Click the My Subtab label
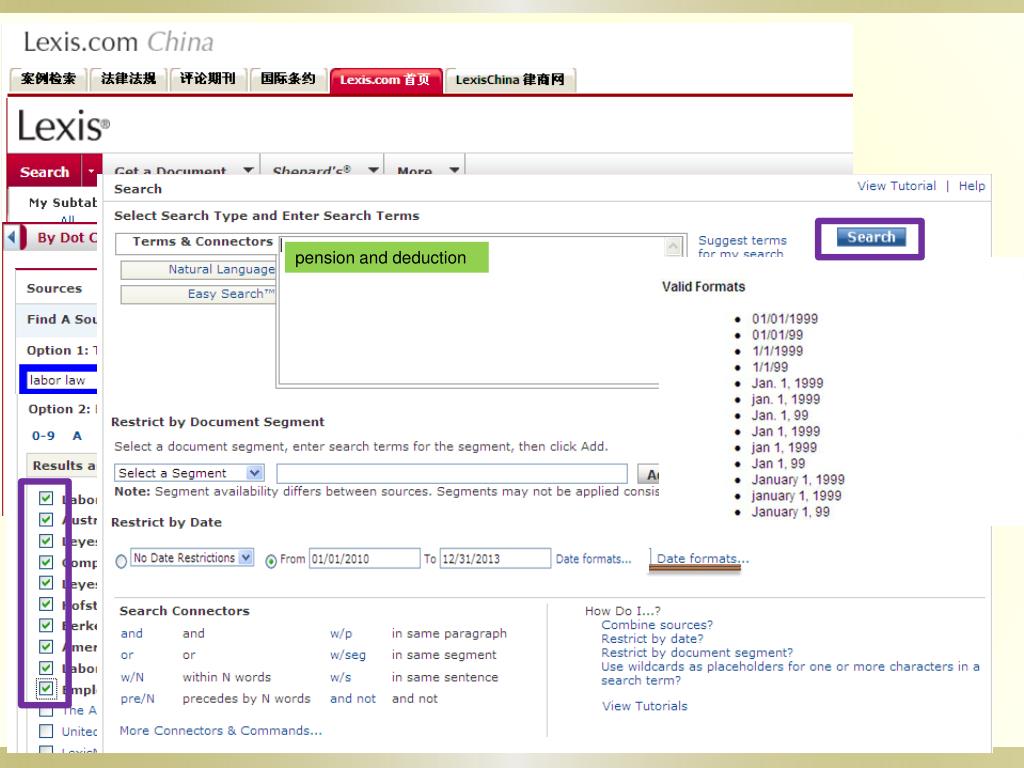Image resolution: width=1024 pixels, height=768 pixels. click(x=62, y=202)
